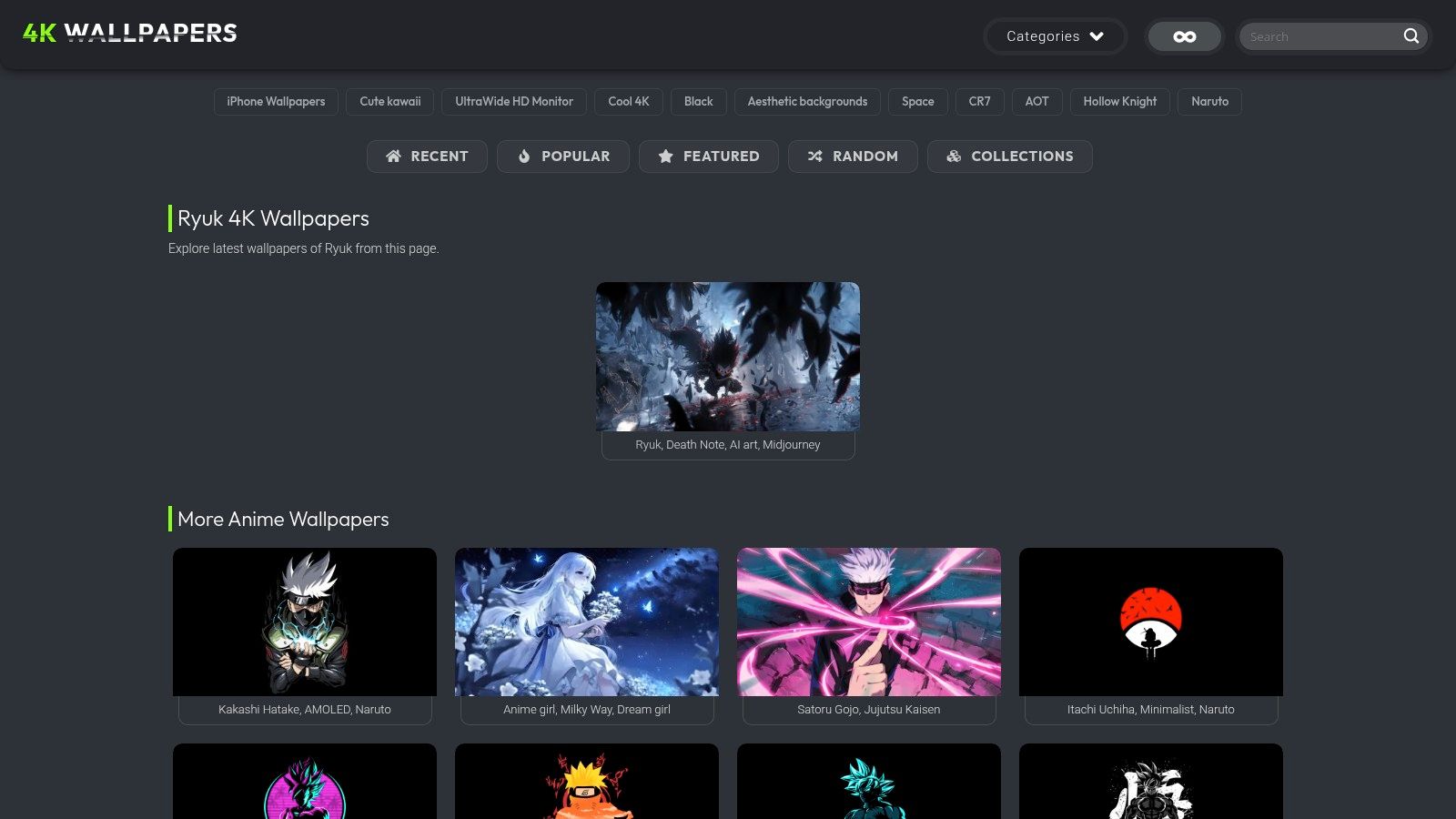Open the Kakashi Hatake wallpaper thumbnail
This screenshot has height=819, width=1456.
(x=305, y=622)
